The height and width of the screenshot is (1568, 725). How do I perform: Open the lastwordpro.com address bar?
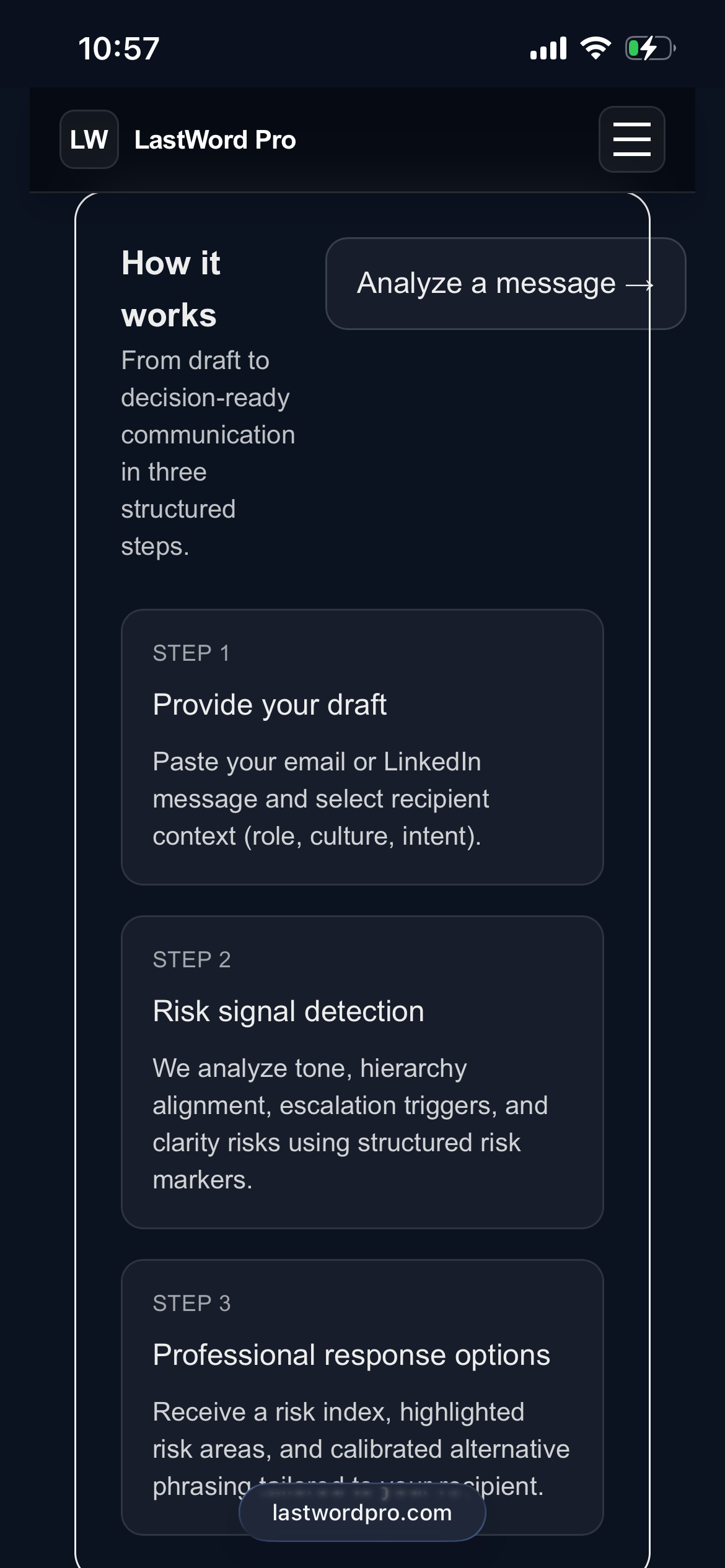[362, 1512]
